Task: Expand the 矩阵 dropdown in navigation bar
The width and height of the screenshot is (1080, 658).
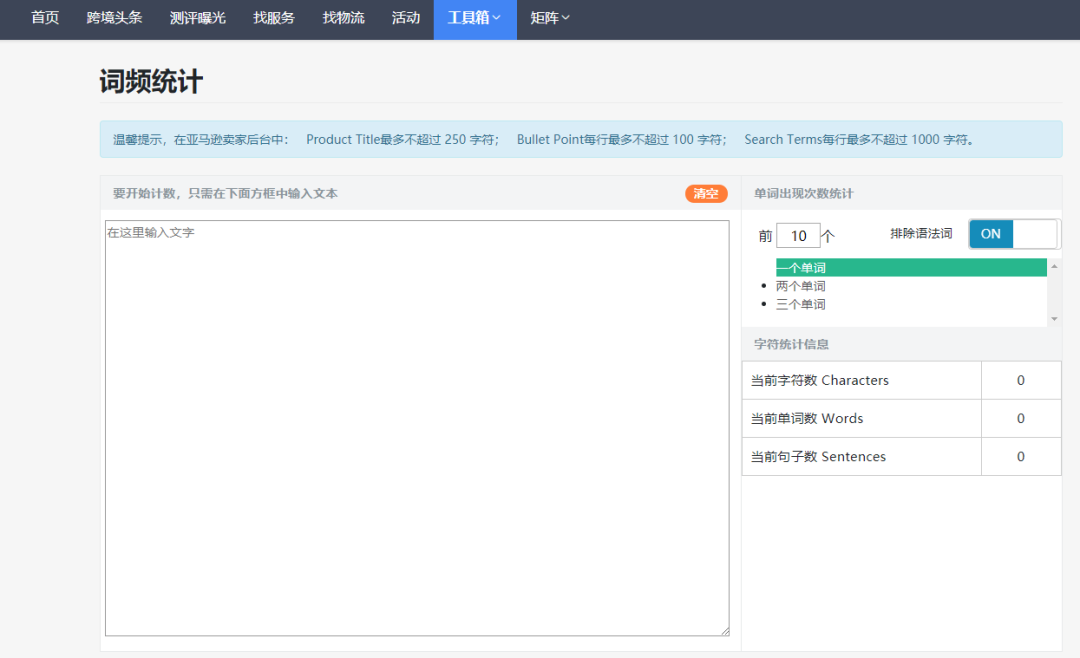Action: [x=549, y=19]
